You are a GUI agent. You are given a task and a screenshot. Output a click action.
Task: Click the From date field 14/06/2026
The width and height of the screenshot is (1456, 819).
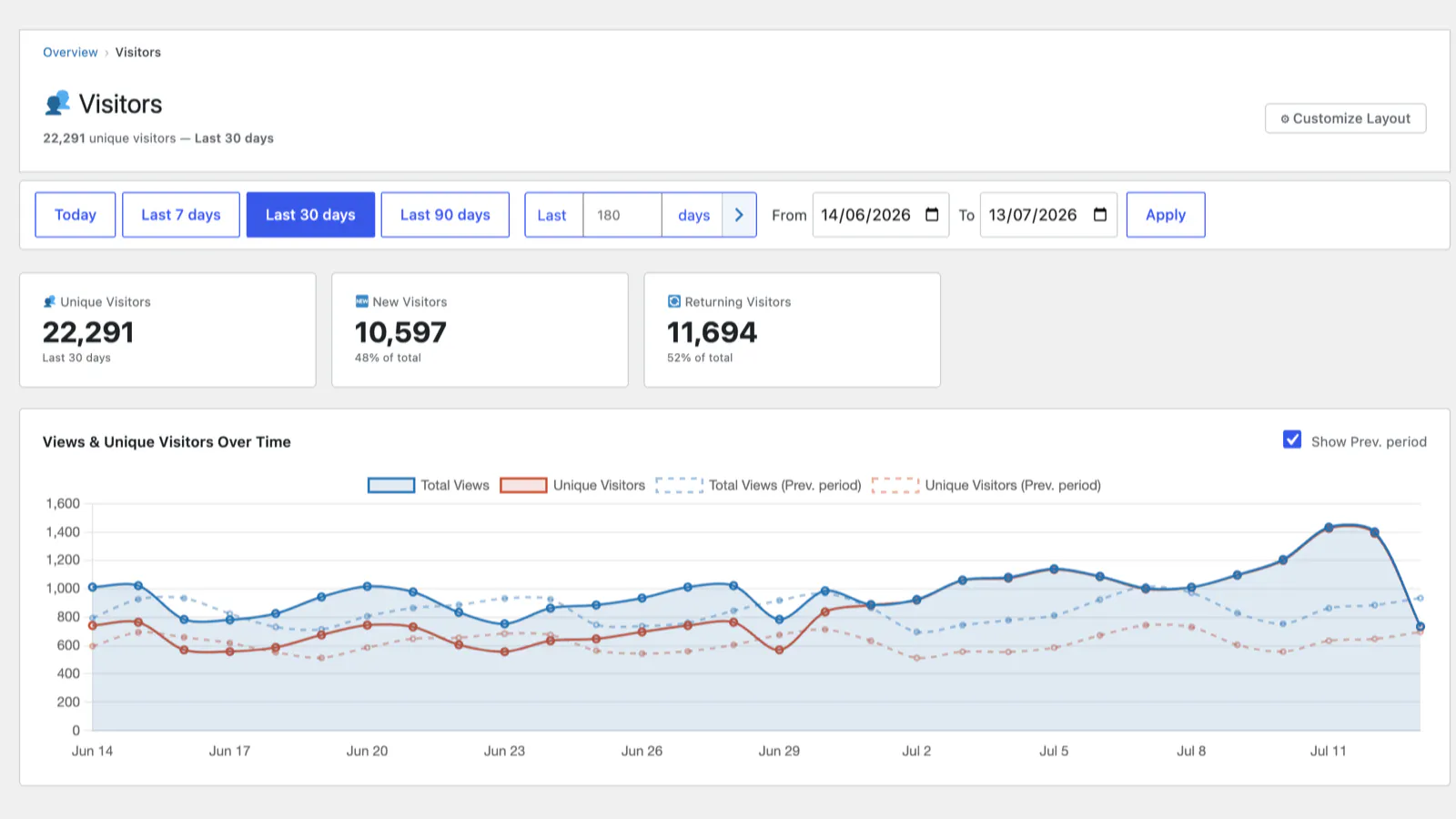(880, 215)
